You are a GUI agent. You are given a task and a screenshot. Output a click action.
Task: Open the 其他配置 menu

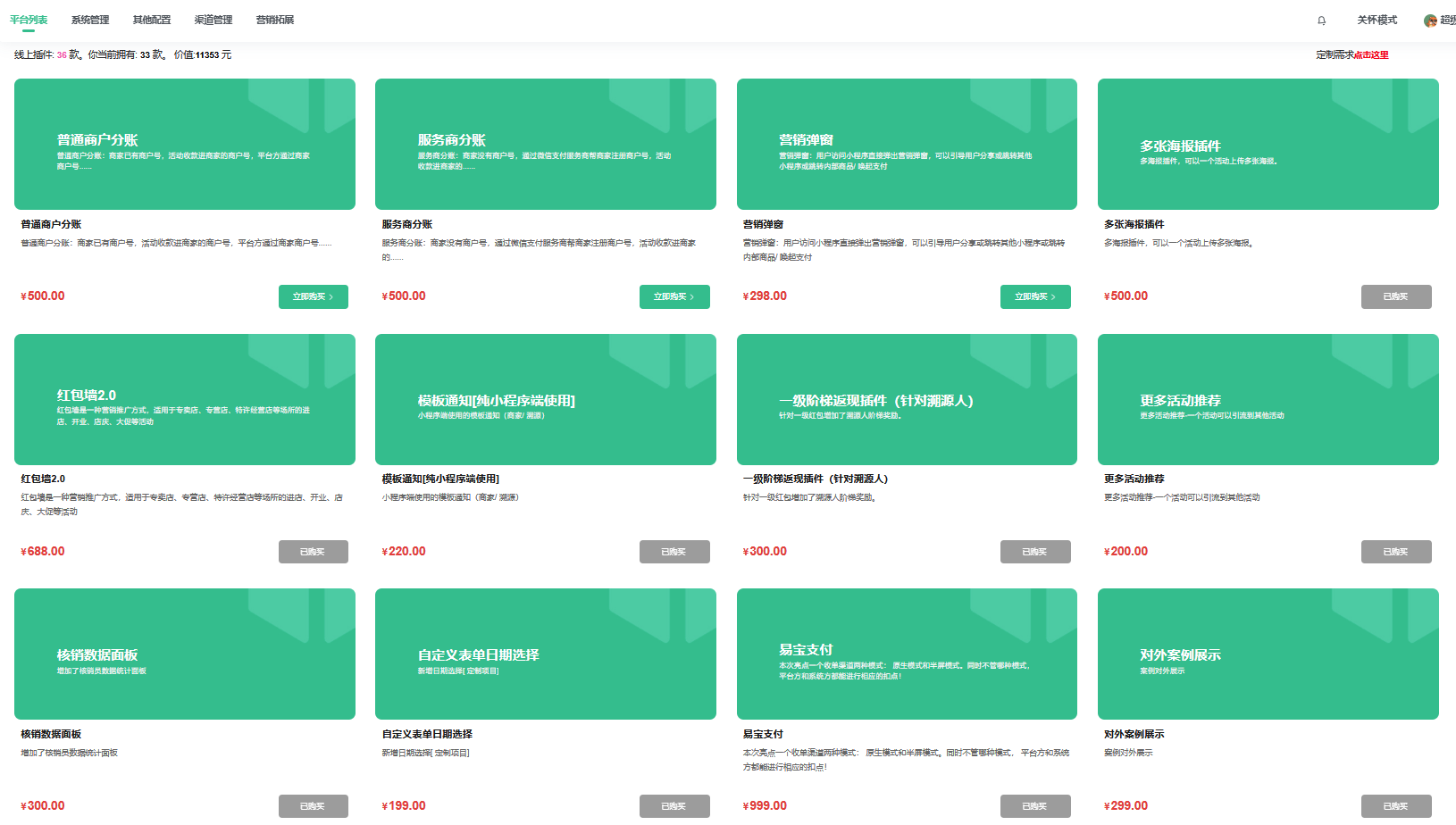(152, 20)
